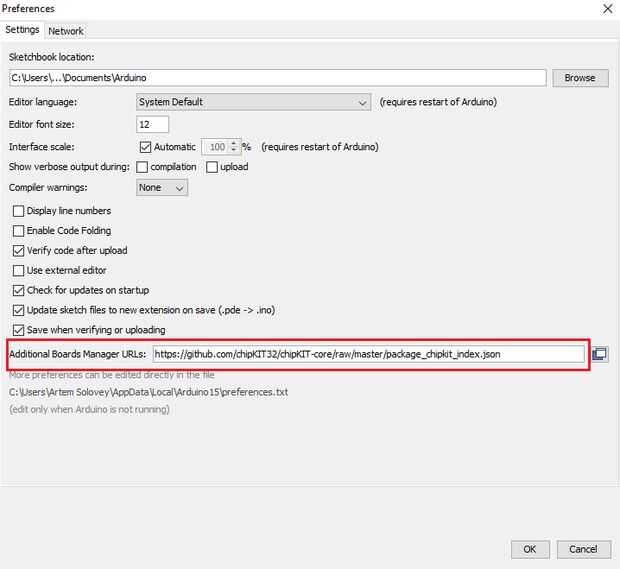Viewport: 620px width, 569px height.
Task: Enable Display line numbers
Action: point(18,211)
